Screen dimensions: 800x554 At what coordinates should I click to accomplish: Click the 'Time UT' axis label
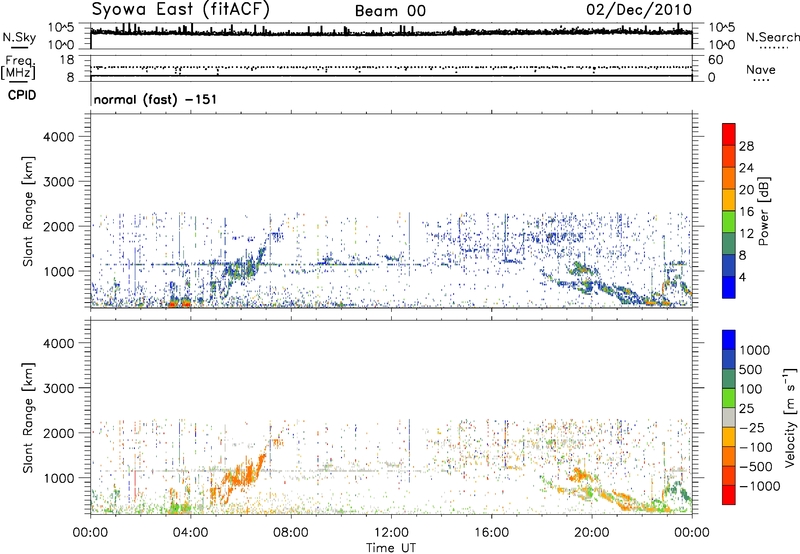391,548
